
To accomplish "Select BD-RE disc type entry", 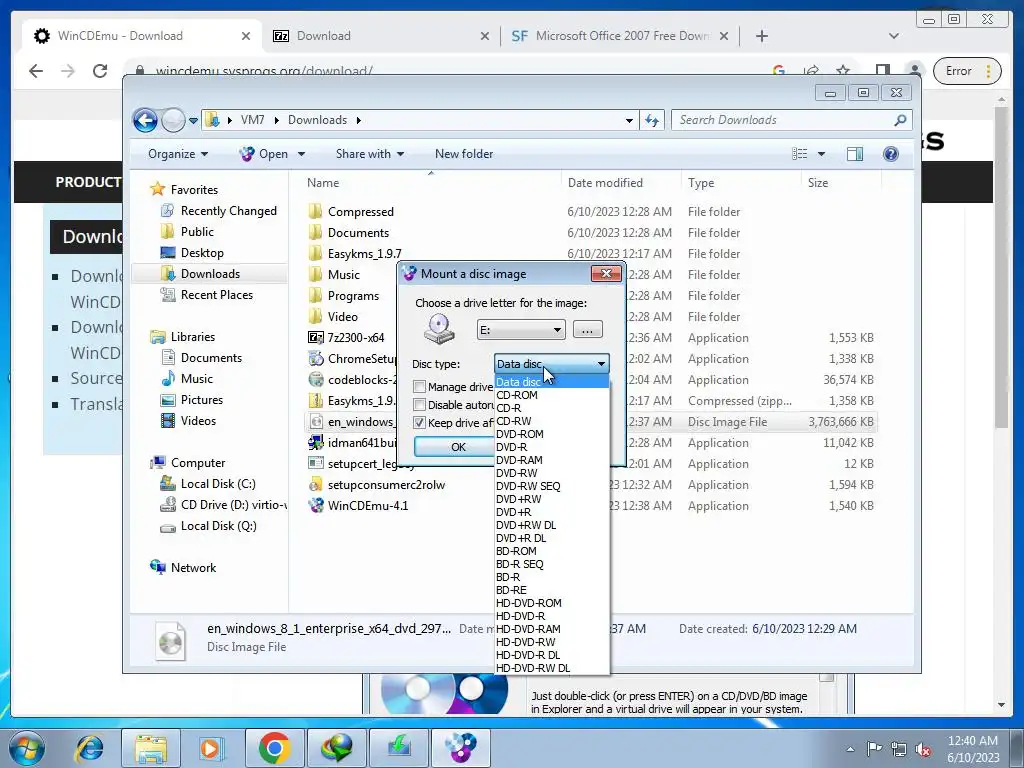I will click(511, 590).
